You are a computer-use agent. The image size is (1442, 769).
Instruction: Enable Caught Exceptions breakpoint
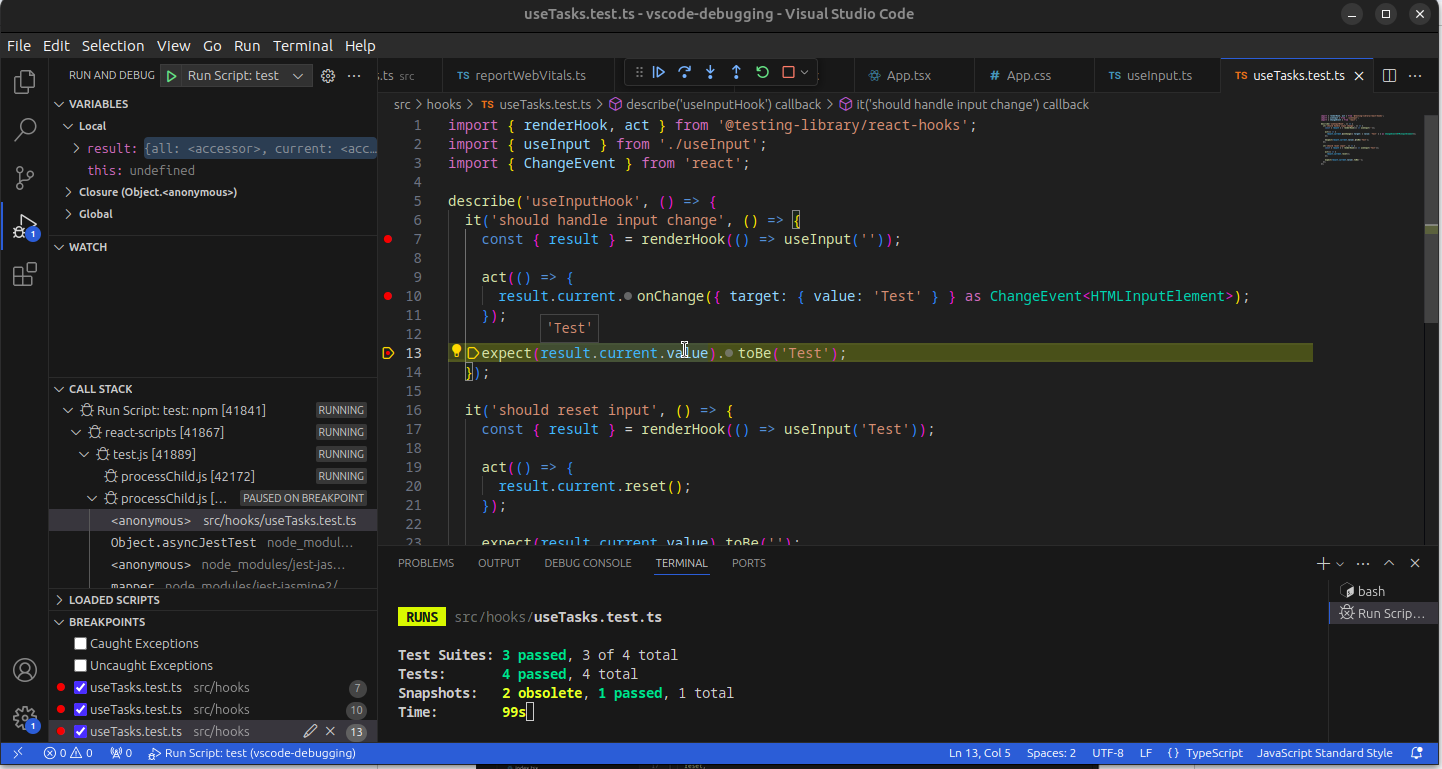pos(81,644)
